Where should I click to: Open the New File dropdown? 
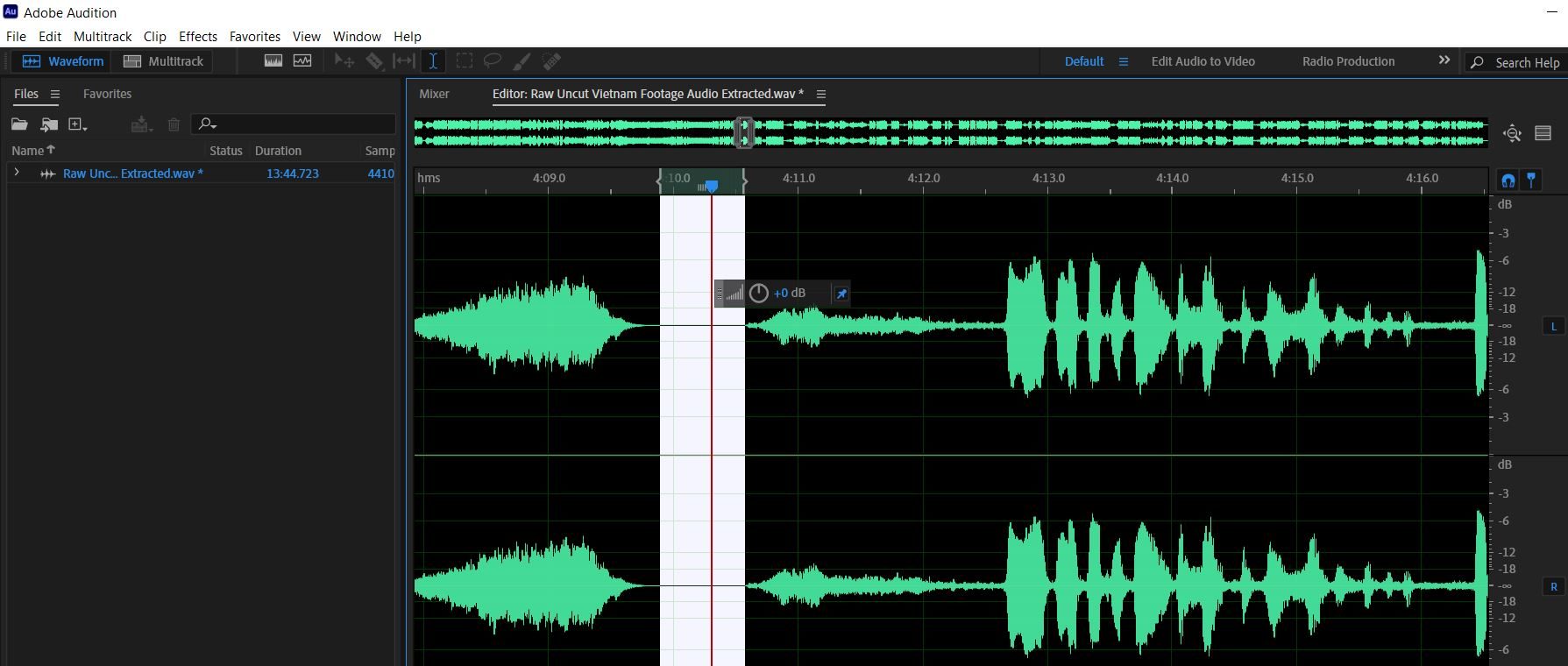click(78, 124)
